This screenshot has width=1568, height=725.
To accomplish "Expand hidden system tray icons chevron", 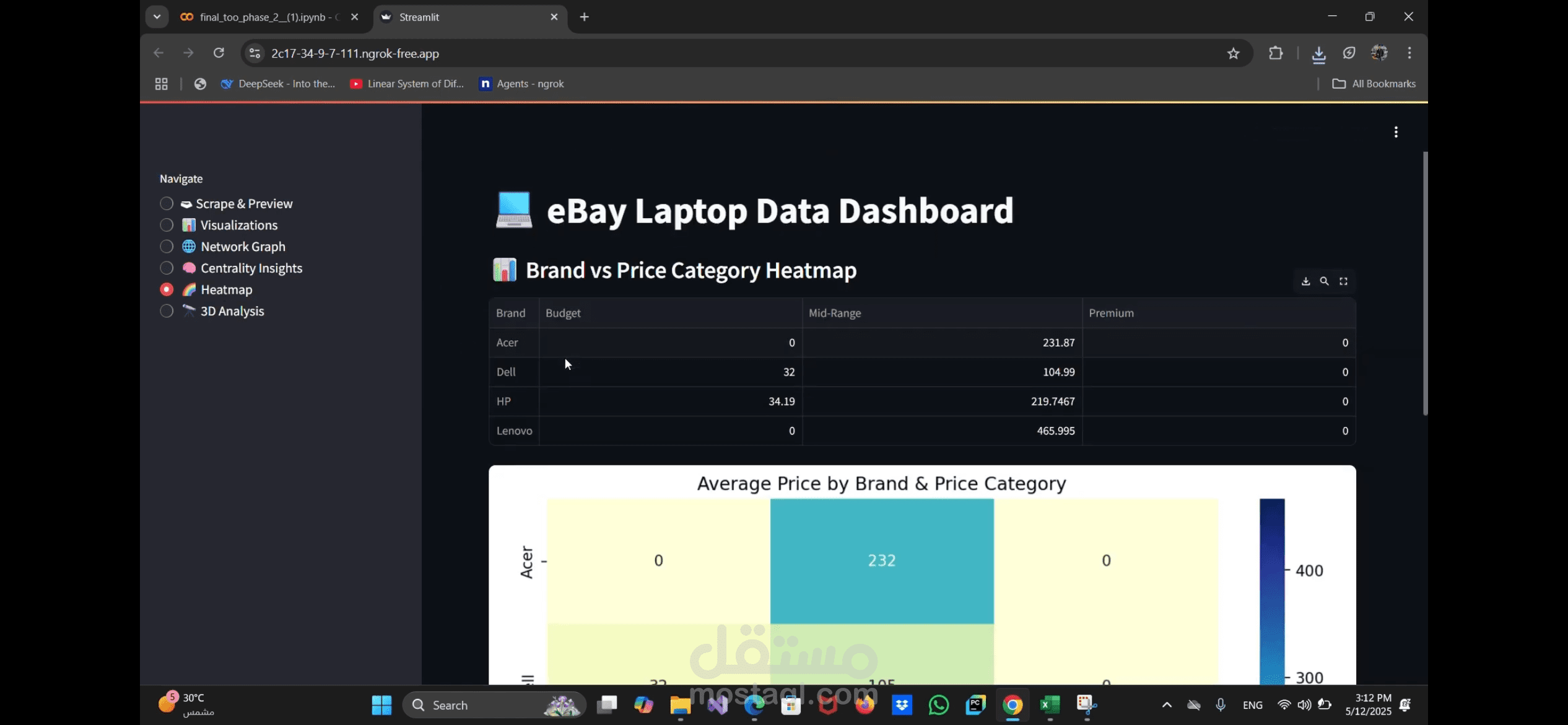I will coord(1167,705).
